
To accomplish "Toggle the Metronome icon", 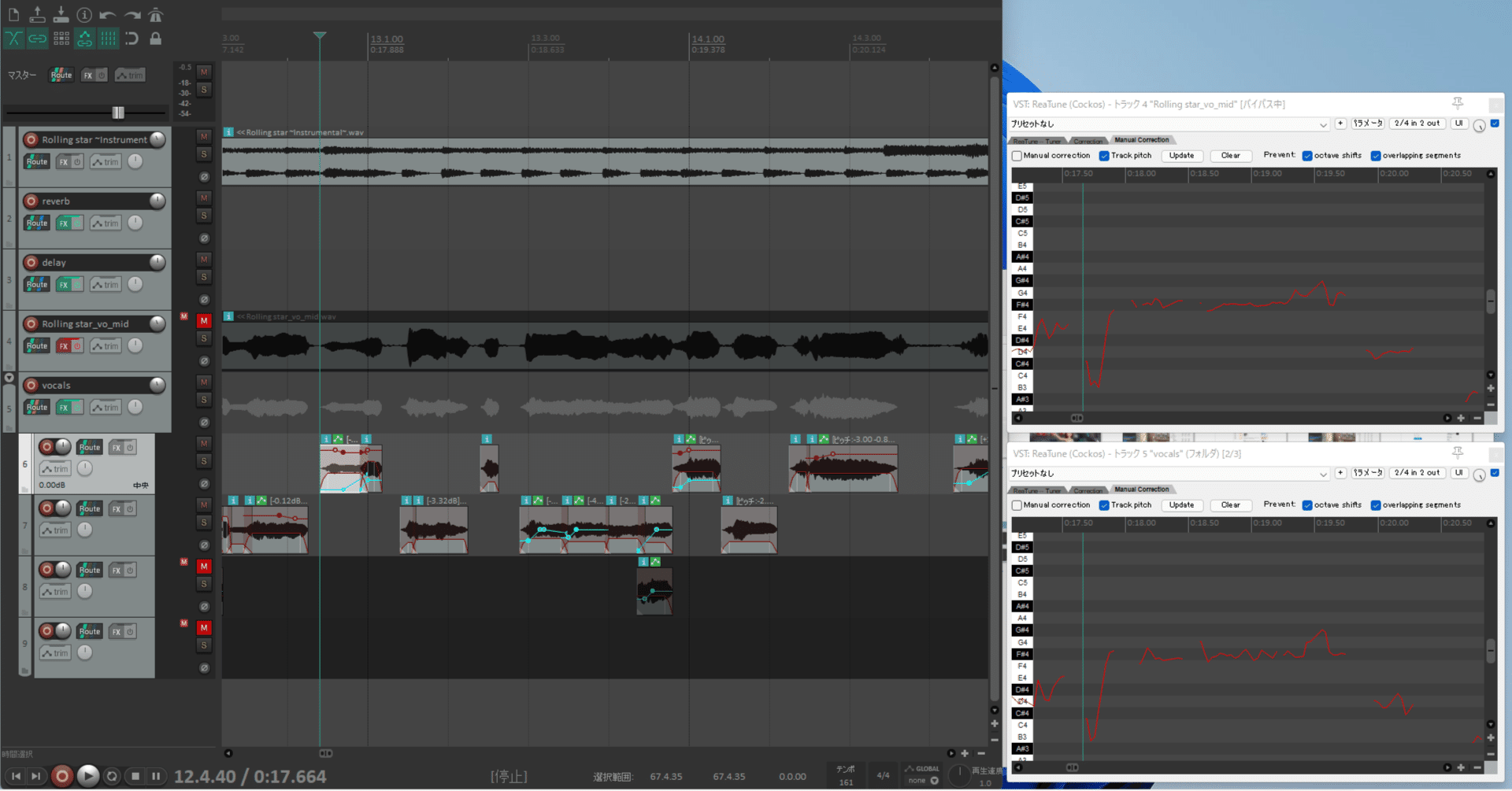I will pos(156,15).
